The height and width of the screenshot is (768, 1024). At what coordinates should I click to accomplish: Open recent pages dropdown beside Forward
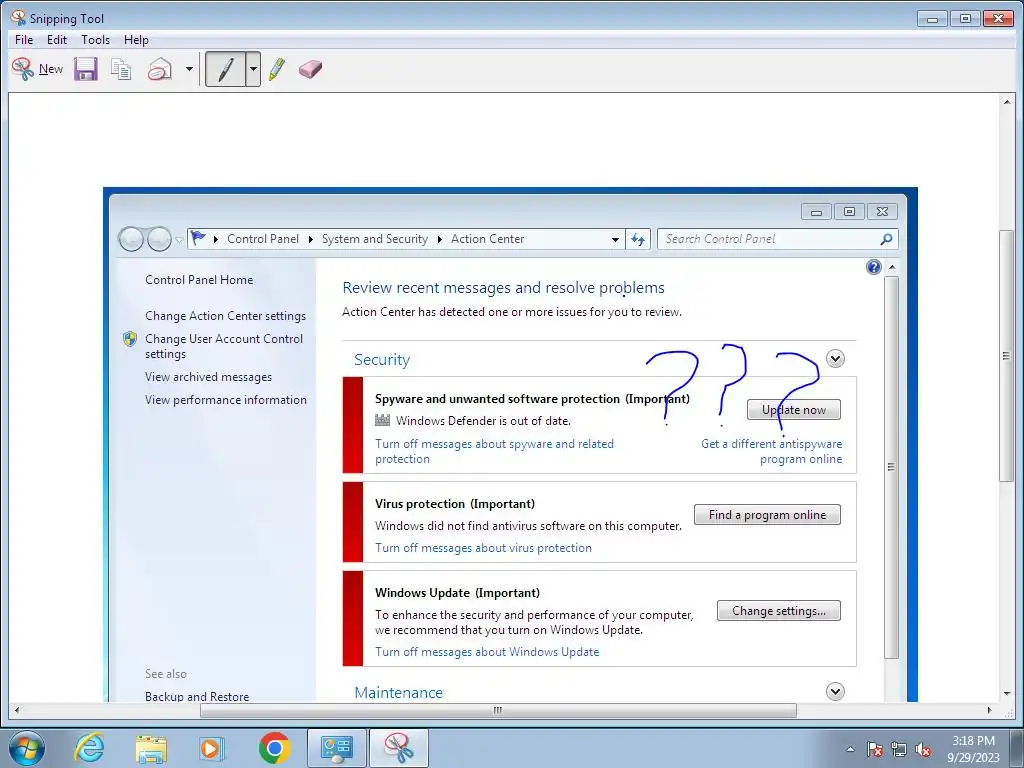[x=180, y=240]
